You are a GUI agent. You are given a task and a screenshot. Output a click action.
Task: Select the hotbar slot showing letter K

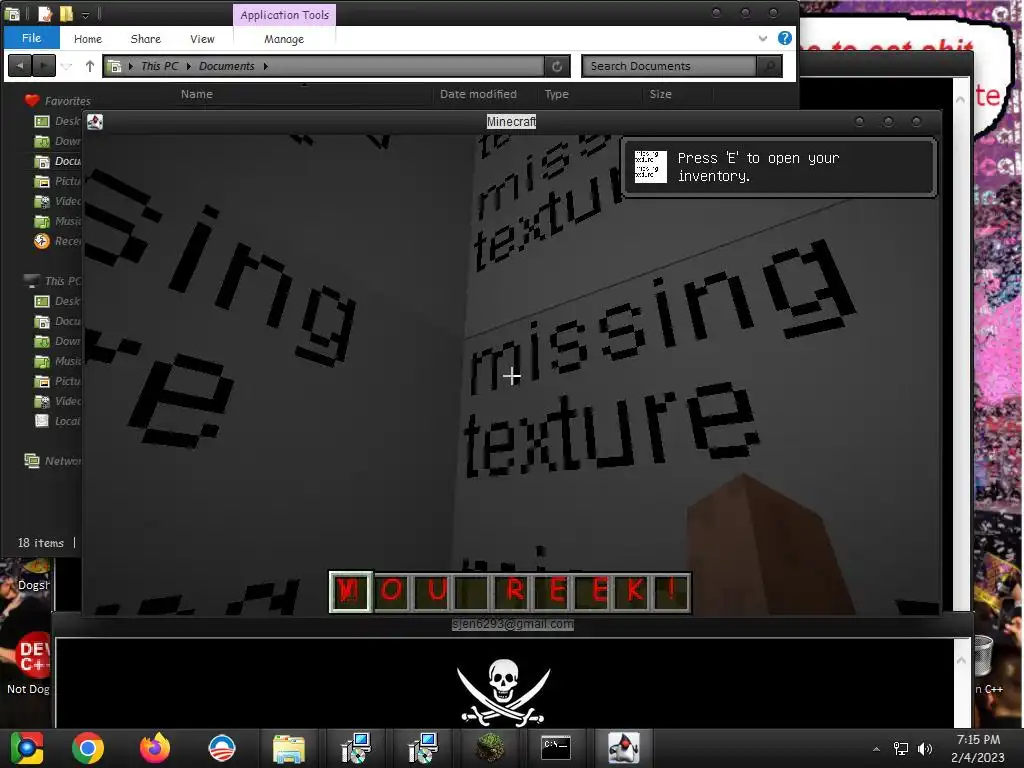coord(633,592)
